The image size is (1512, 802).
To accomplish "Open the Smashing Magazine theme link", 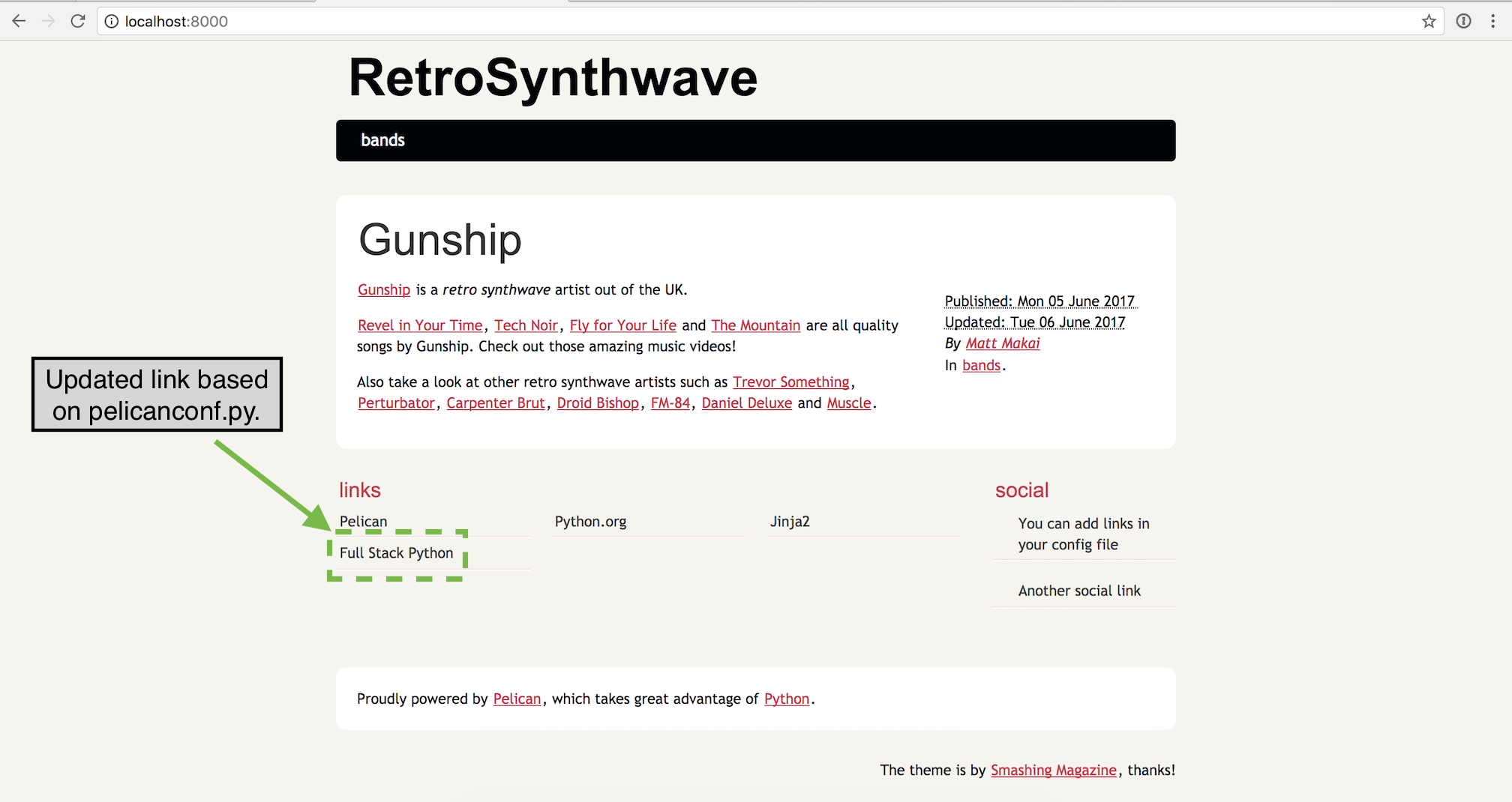I will pos(1054,771).
